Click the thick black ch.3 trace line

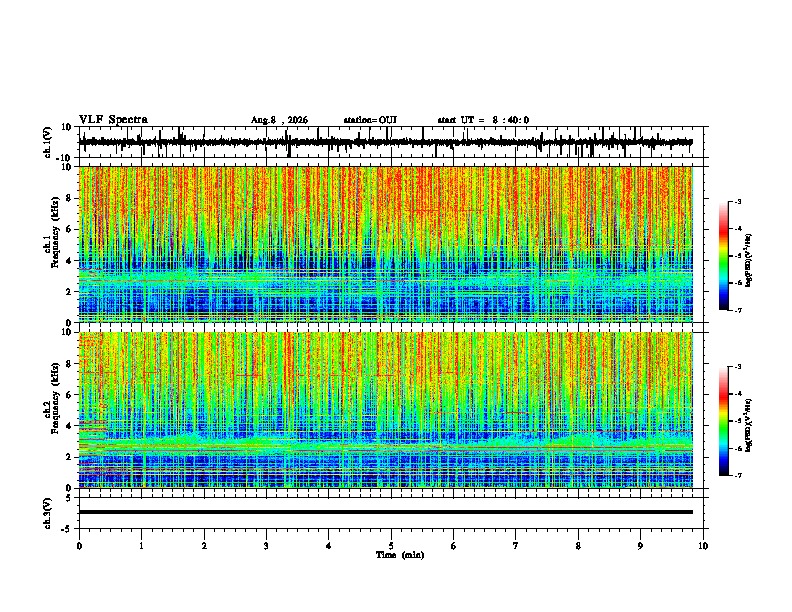(385, 512)
